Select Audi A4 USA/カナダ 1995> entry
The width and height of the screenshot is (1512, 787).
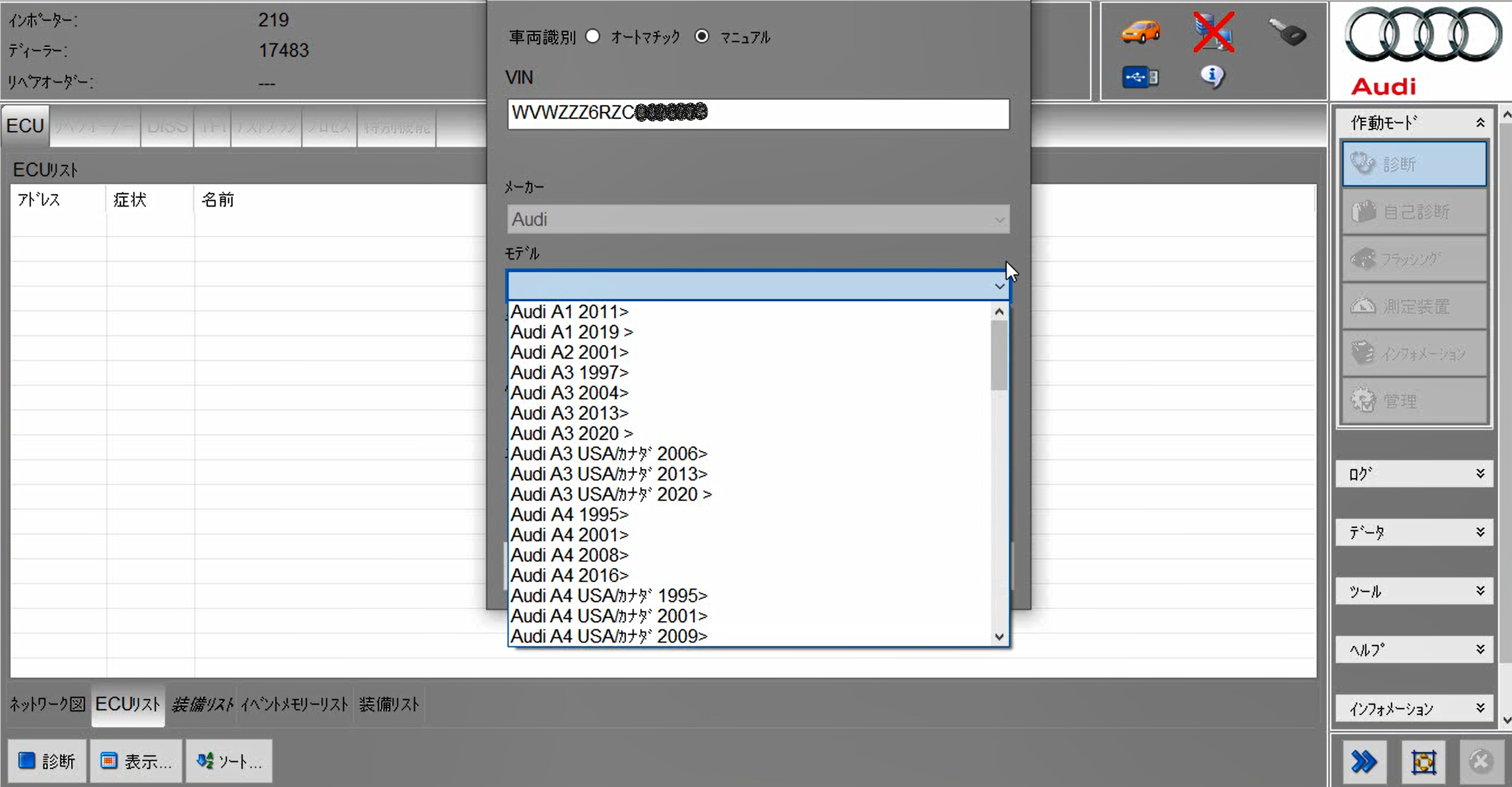point(750,596)
